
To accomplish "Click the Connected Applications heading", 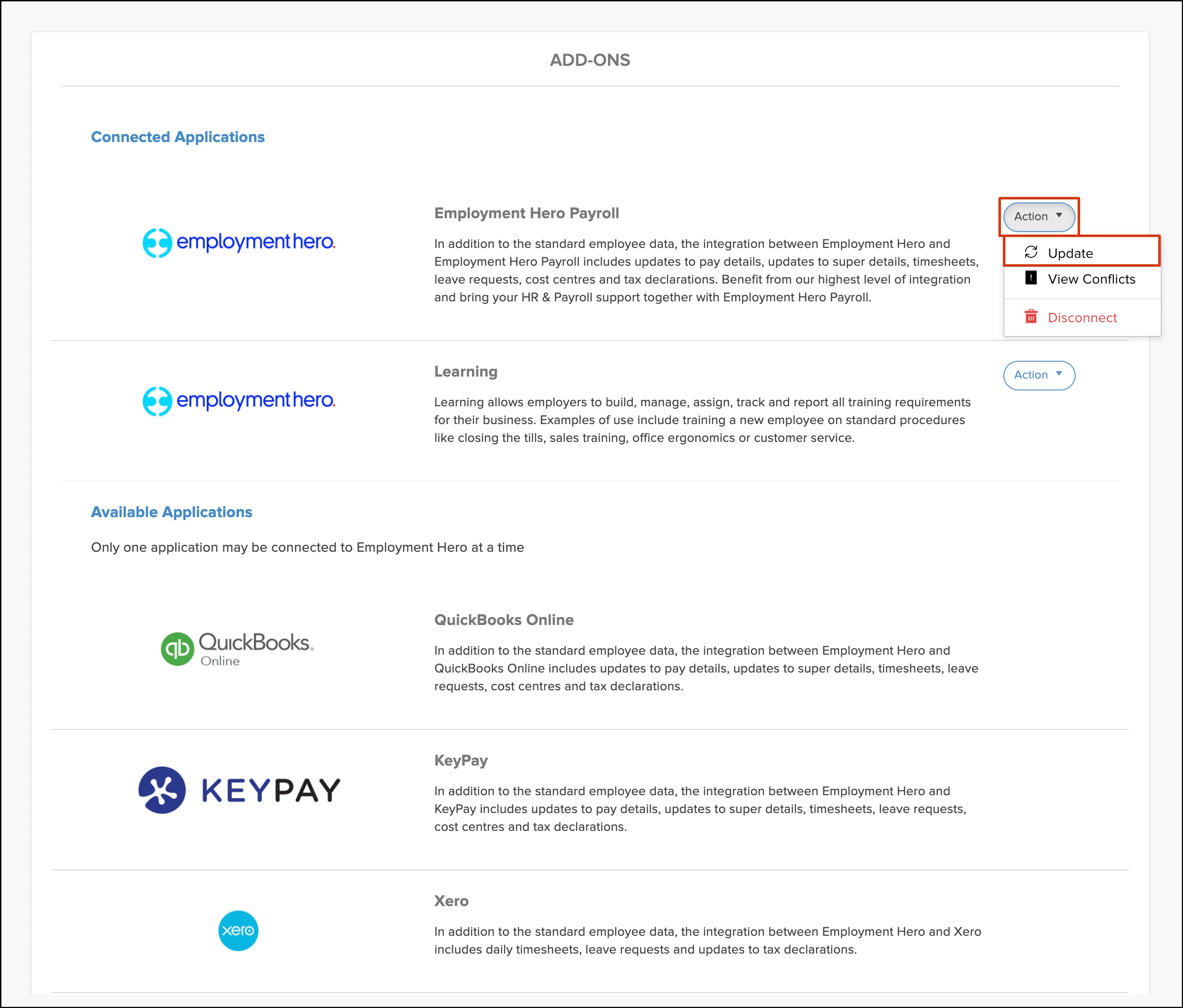I will 178,137.
